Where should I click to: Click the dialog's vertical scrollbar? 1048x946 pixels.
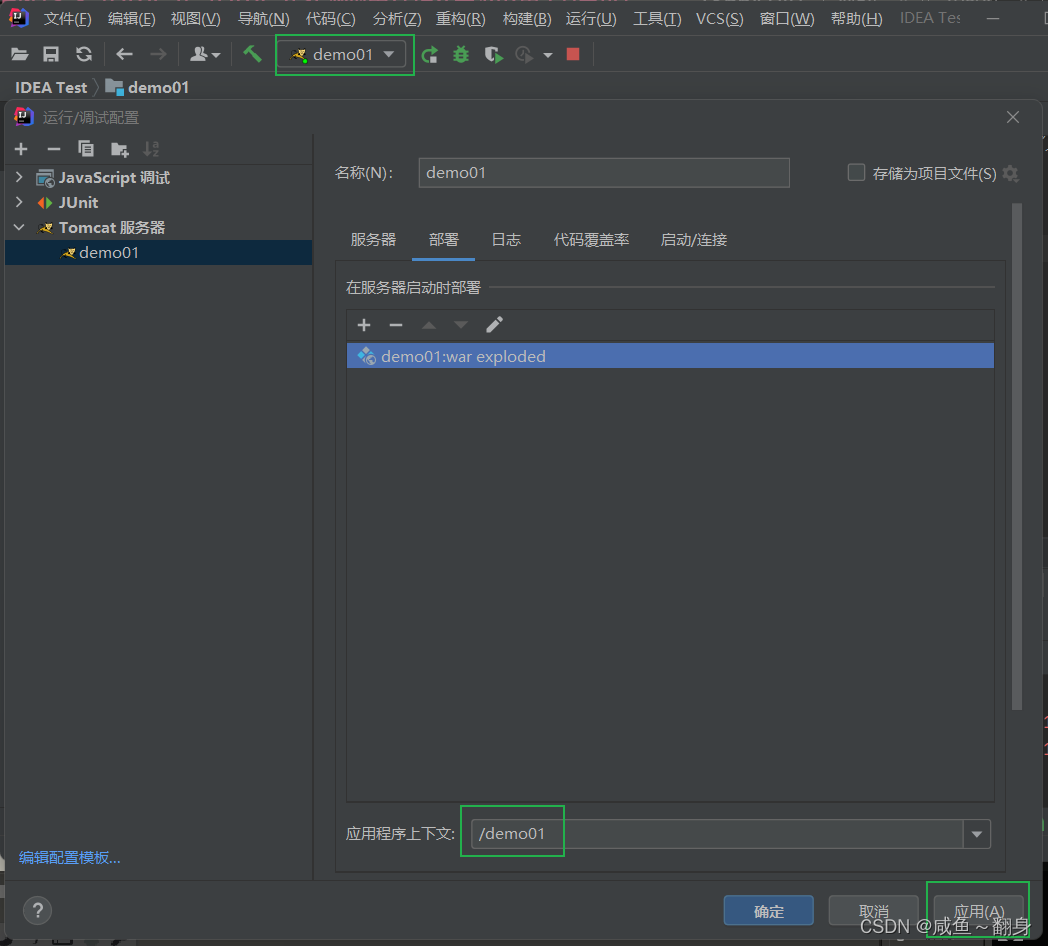(x=1017, y=457)
